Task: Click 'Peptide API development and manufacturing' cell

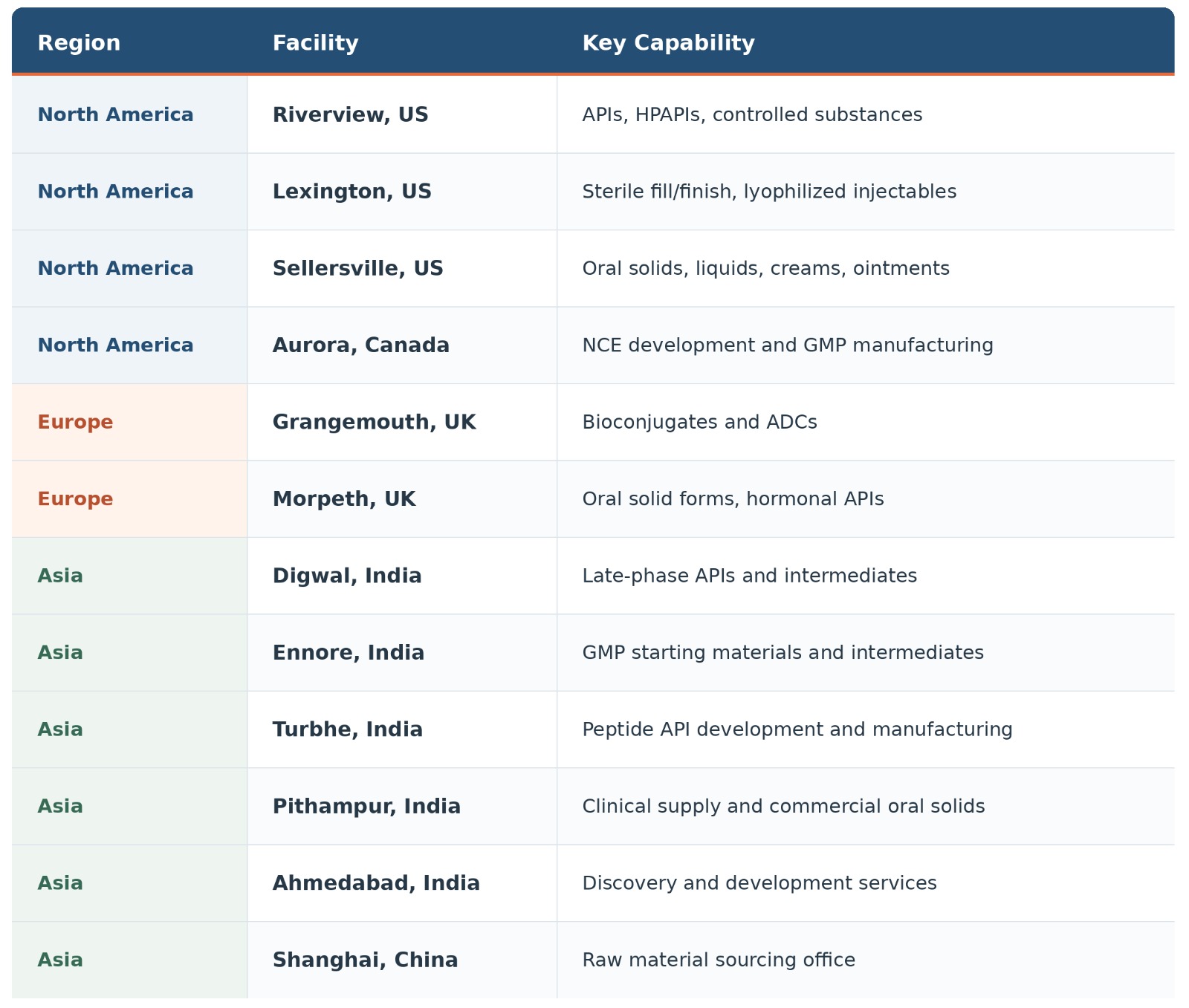Action: pos(866,729)
